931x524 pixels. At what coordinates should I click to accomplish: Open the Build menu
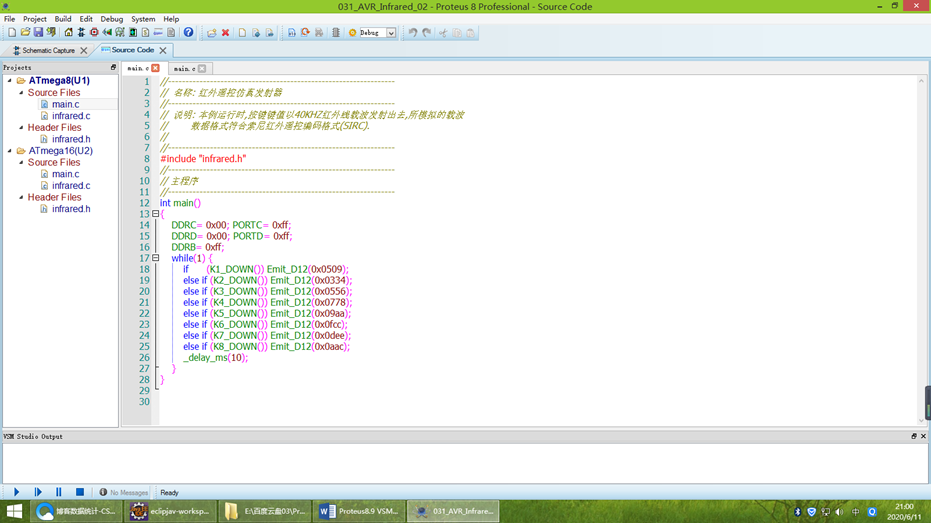click(x=63, y=19)
